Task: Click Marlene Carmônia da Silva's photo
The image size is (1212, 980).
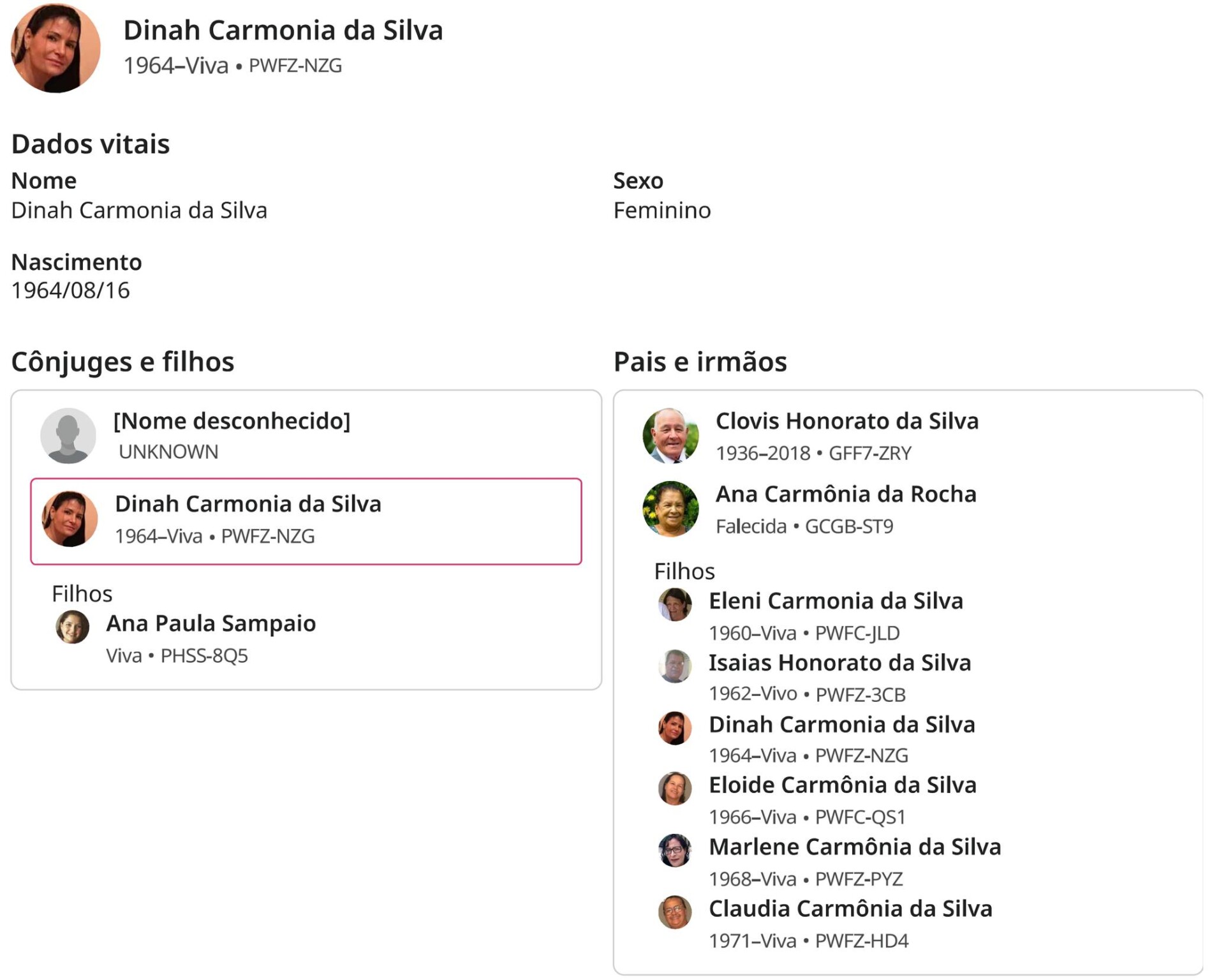Action: (x=674, y=850)
